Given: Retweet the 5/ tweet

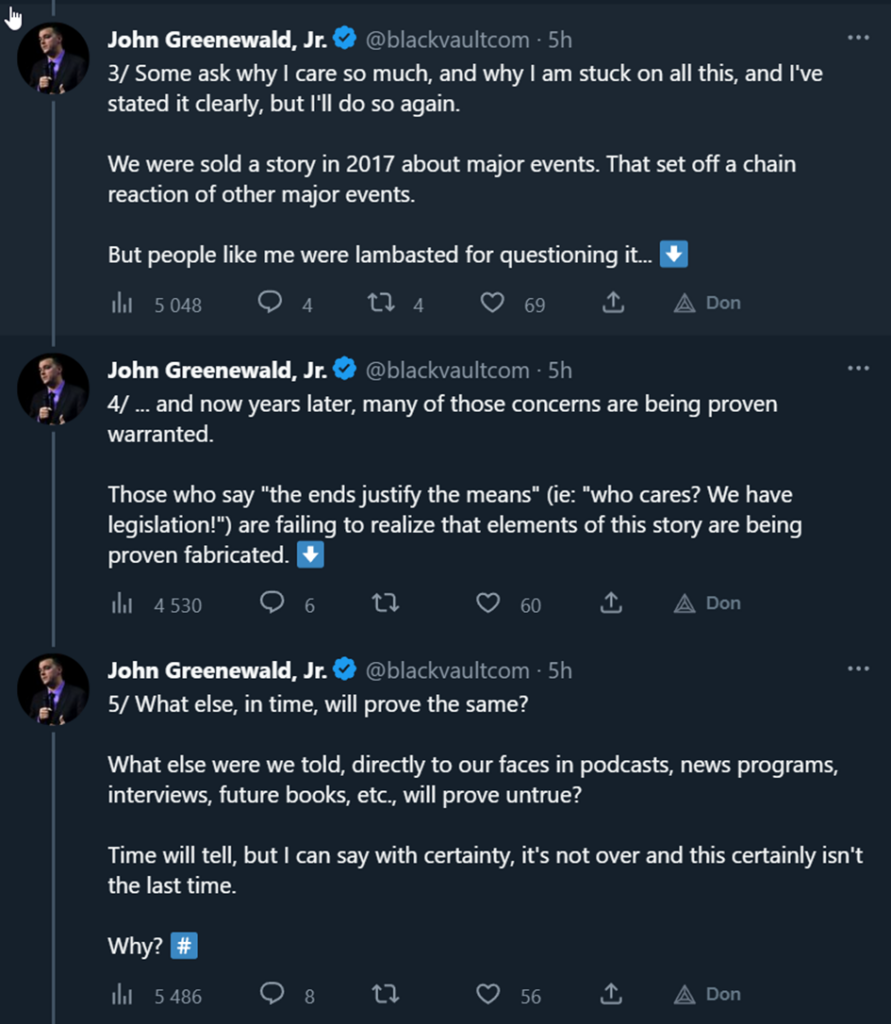Looking at the screenshot, I should click(385, 995).
